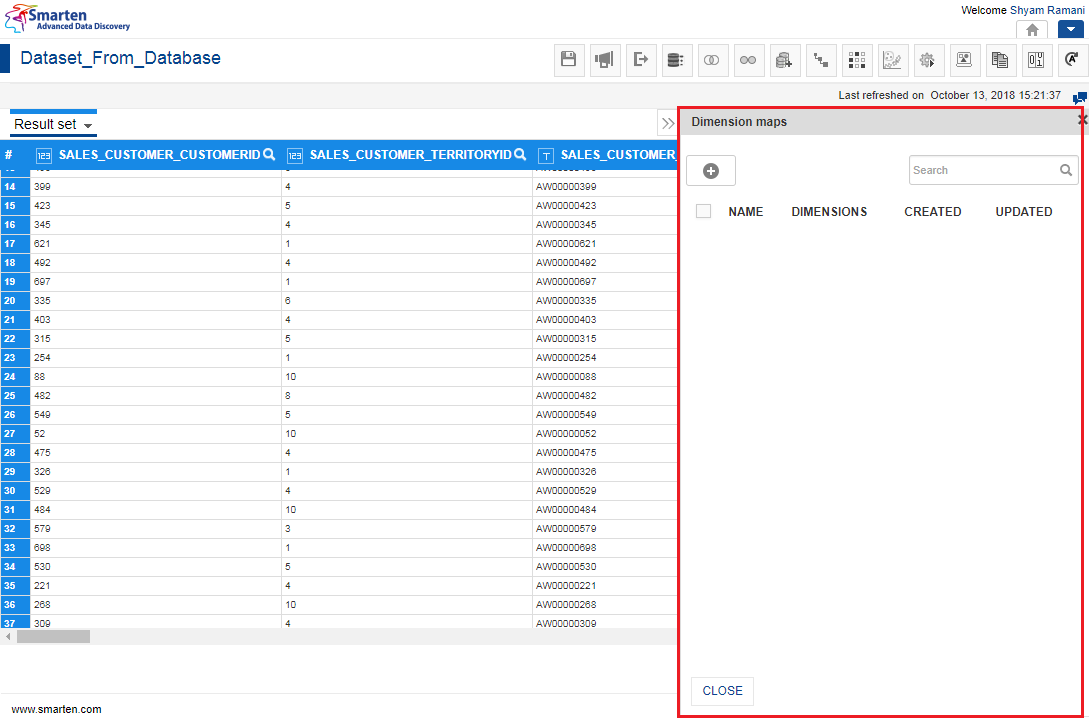Viewport: 1089px width, 720px height.
Task: Click the CREATED column header
Action: click(933, 212)
